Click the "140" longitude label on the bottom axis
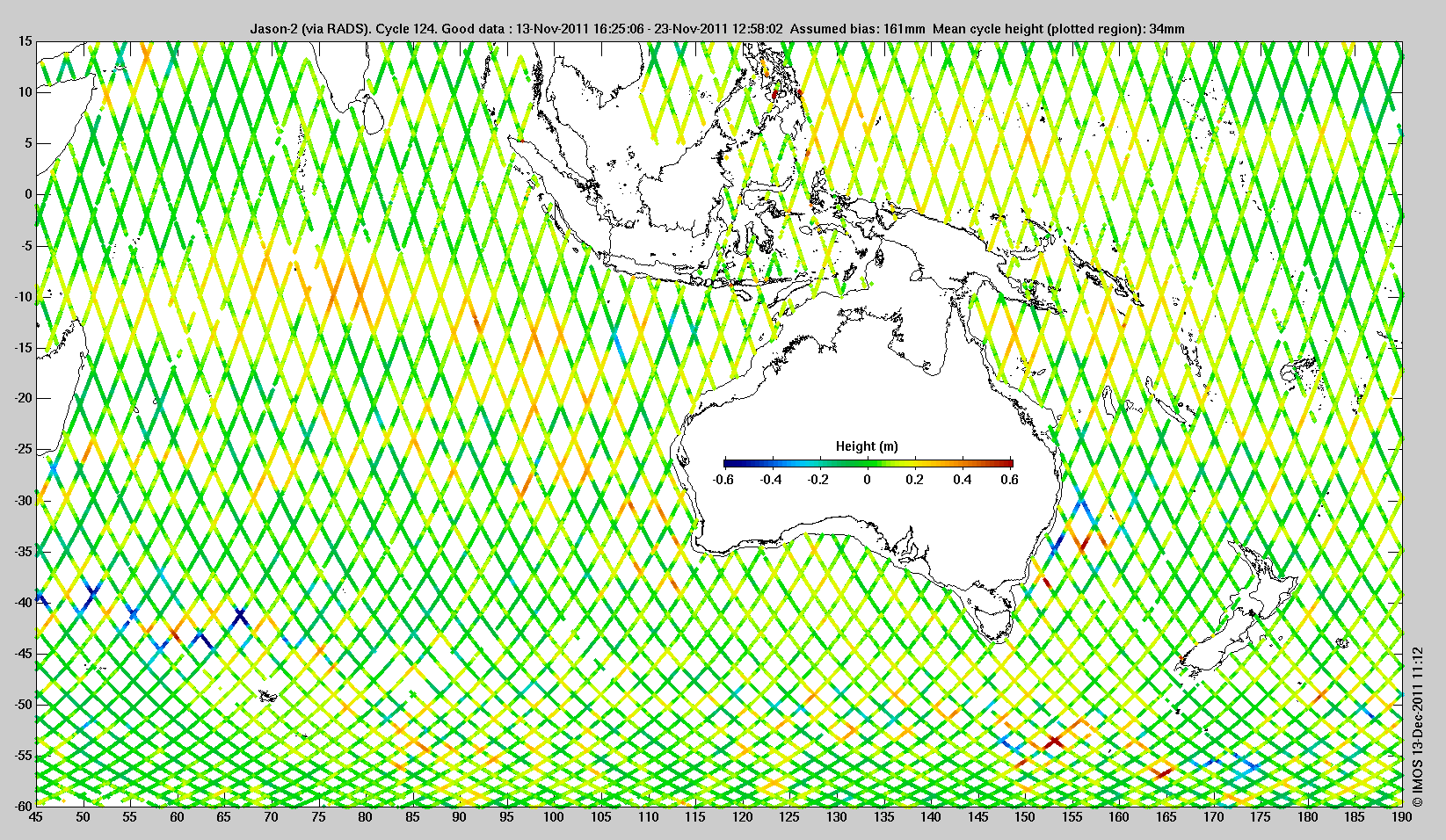Viewport: 1446px width, 840px height. [x=930, y=817]
